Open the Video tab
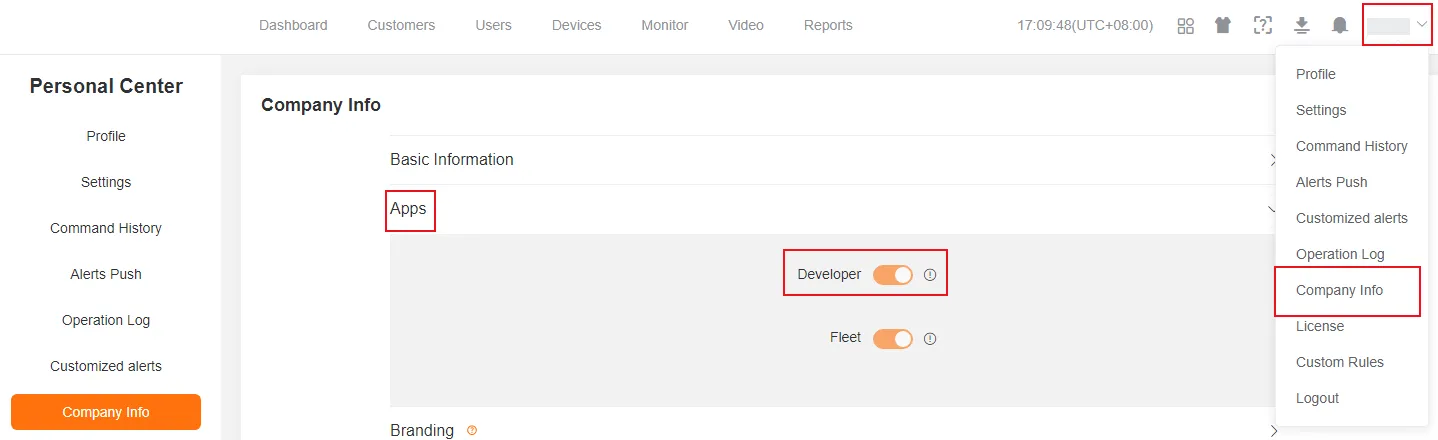The width and height of the screenshot is (1438, 440). (x=746, y=26)
